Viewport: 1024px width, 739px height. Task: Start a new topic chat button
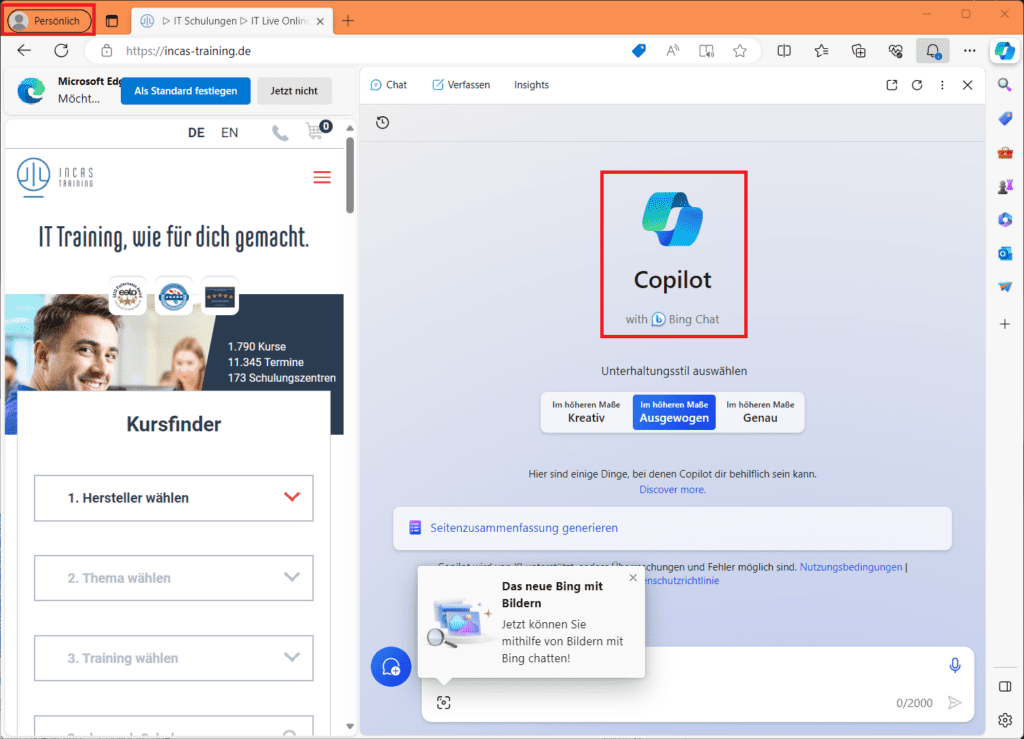(391, 667)
